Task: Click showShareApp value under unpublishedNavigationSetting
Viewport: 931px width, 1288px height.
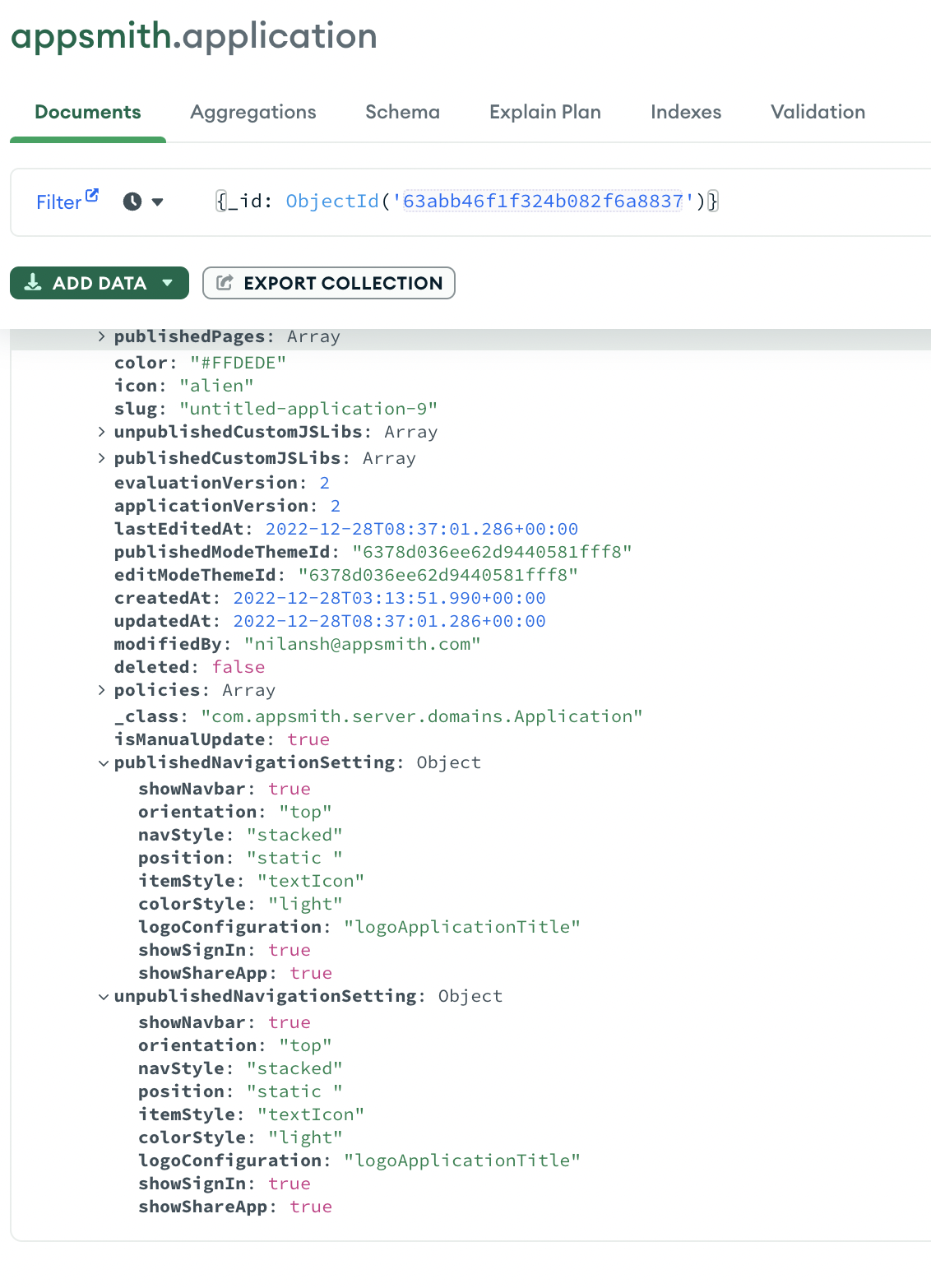Action: click(311, 1207)
